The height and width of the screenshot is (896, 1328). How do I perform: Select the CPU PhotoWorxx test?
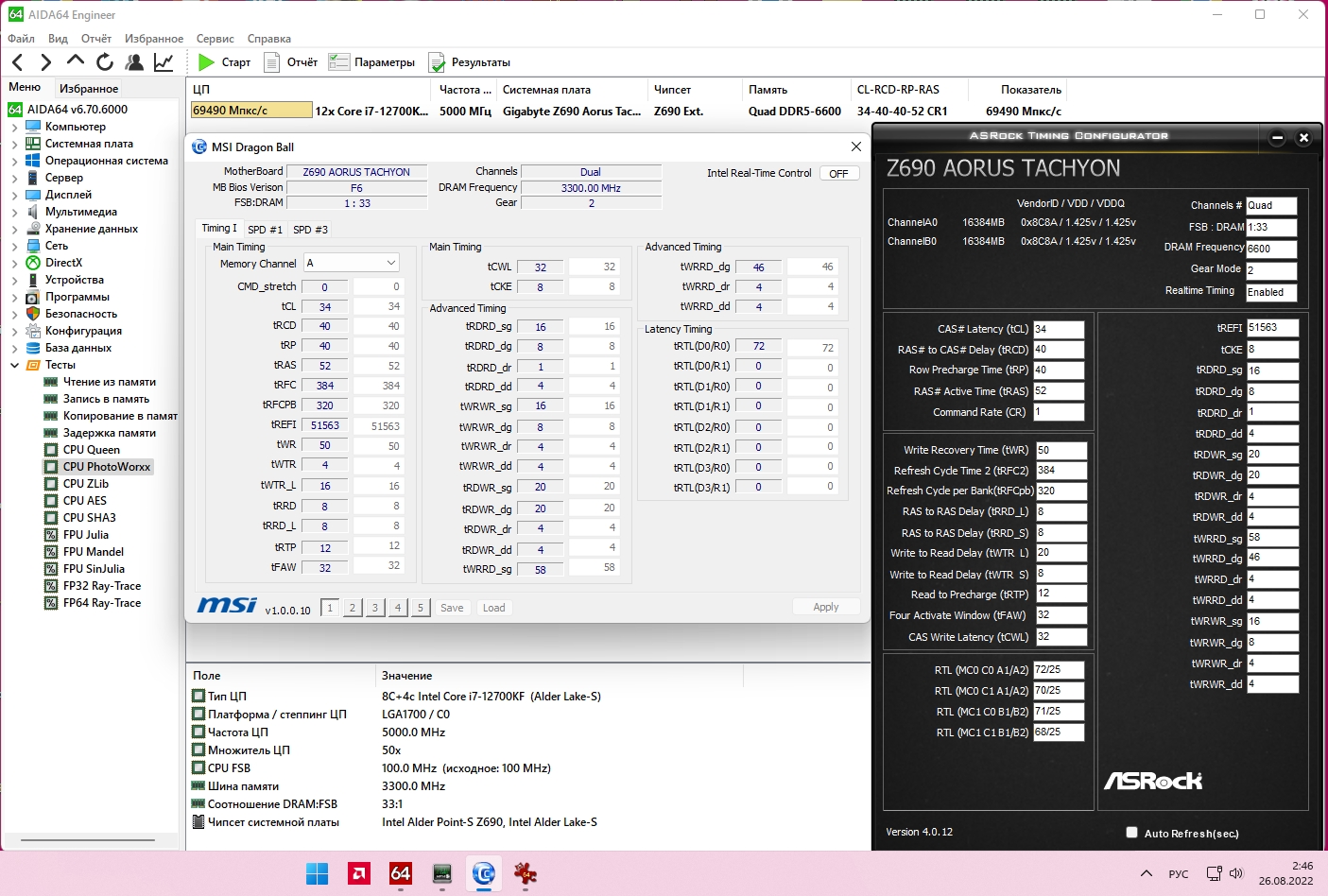click(106, 467)
